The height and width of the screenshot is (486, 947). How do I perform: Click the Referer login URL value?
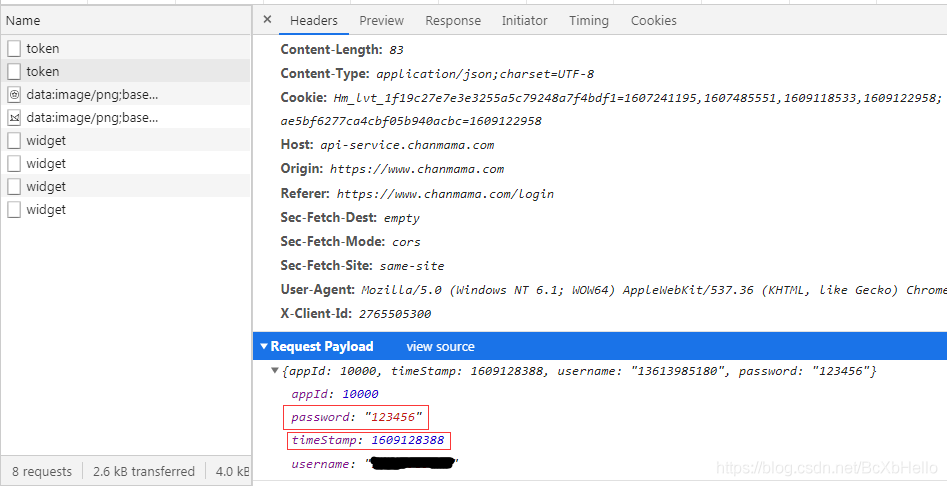[445, 194]
